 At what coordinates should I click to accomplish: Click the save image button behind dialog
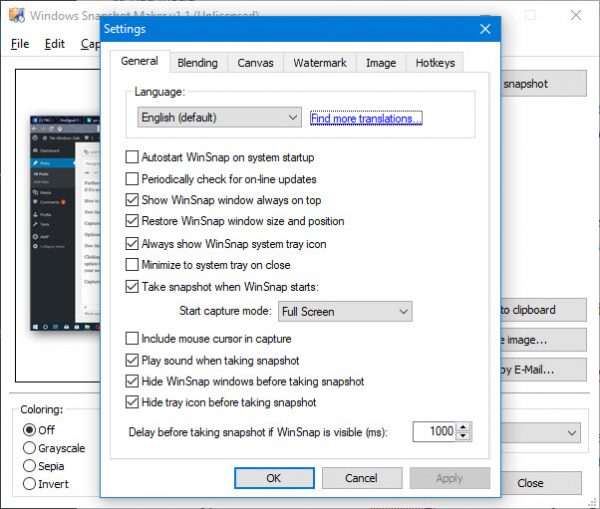[x=543, y=340]
